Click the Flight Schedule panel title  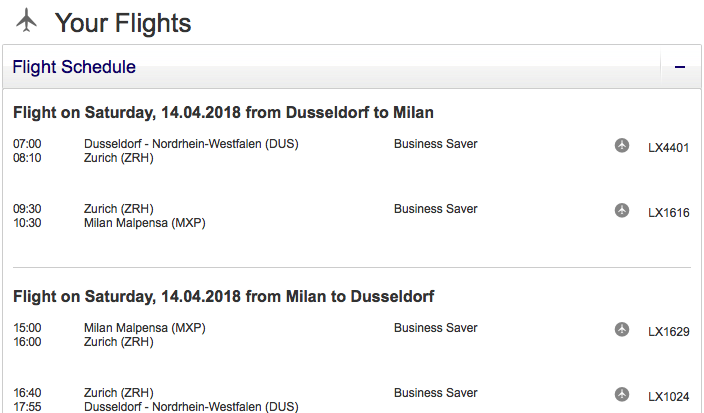tap(74, 68)
